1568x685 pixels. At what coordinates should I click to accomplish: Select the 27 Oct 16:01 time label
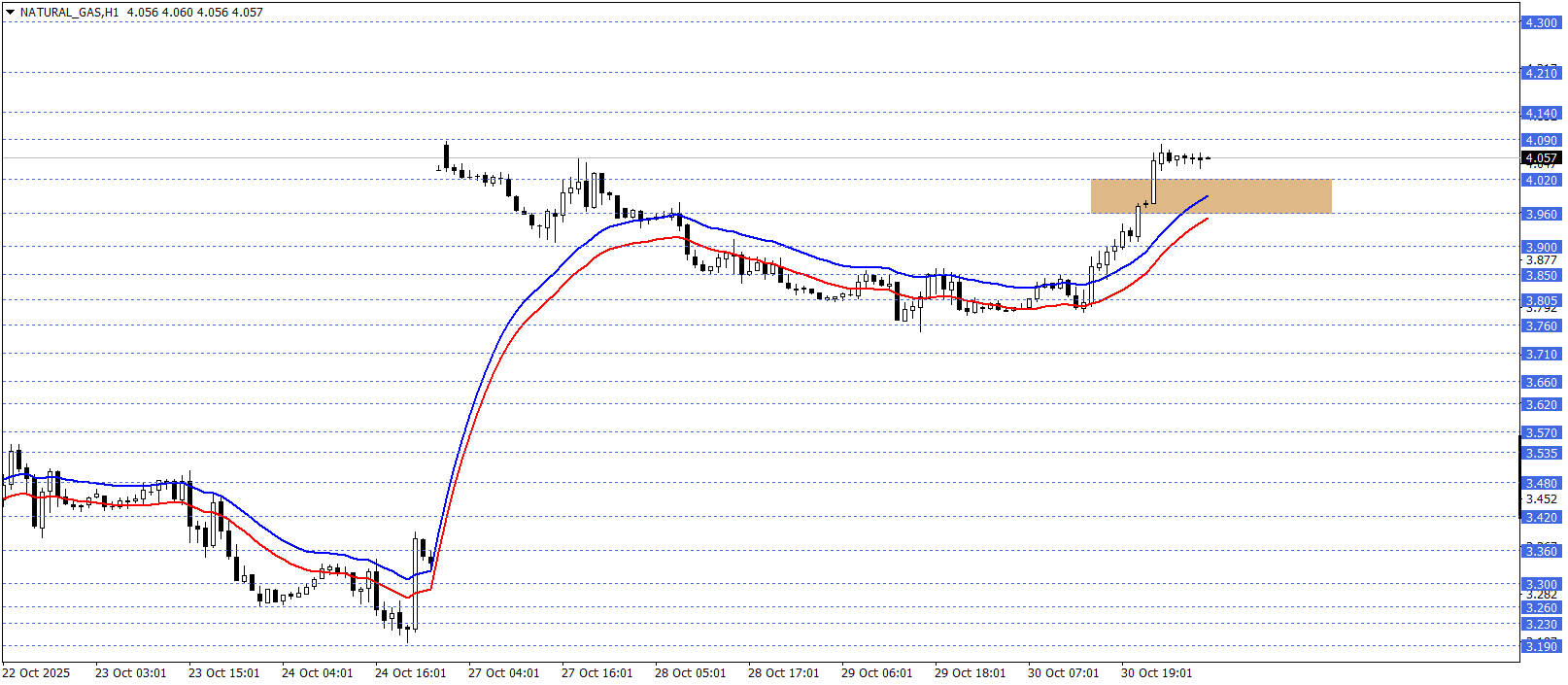point(597,673)
